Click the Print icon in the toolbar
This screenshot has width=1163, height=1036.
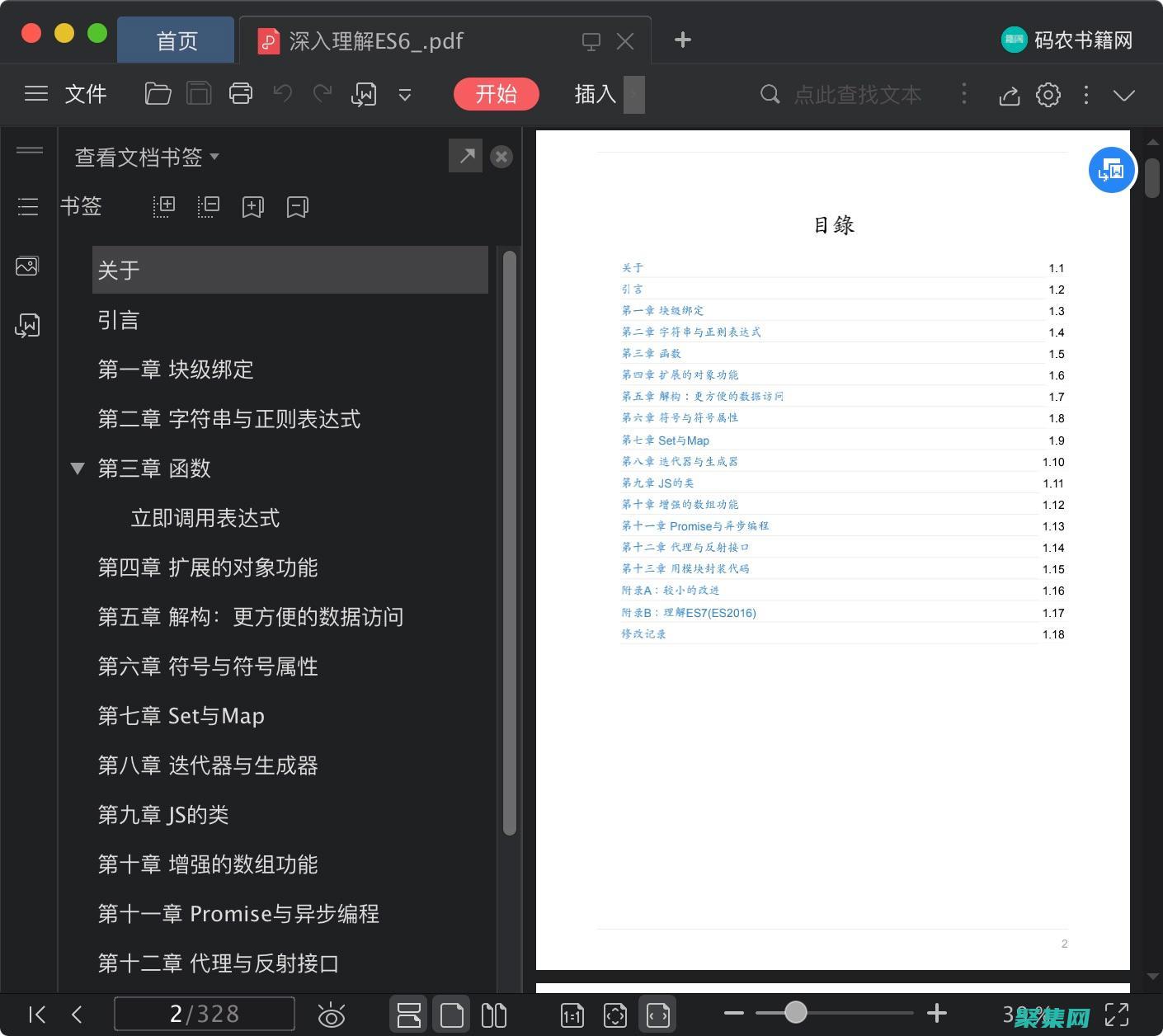(241, 94)
